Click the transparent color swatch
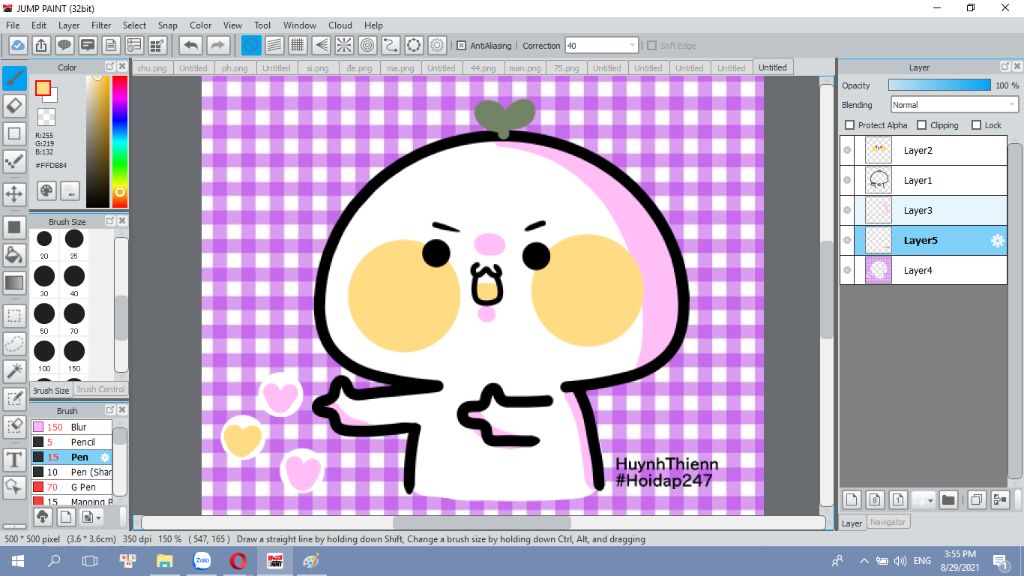Image resolution: width=1024 pixels, height=576 pixels. coord(46,117)
